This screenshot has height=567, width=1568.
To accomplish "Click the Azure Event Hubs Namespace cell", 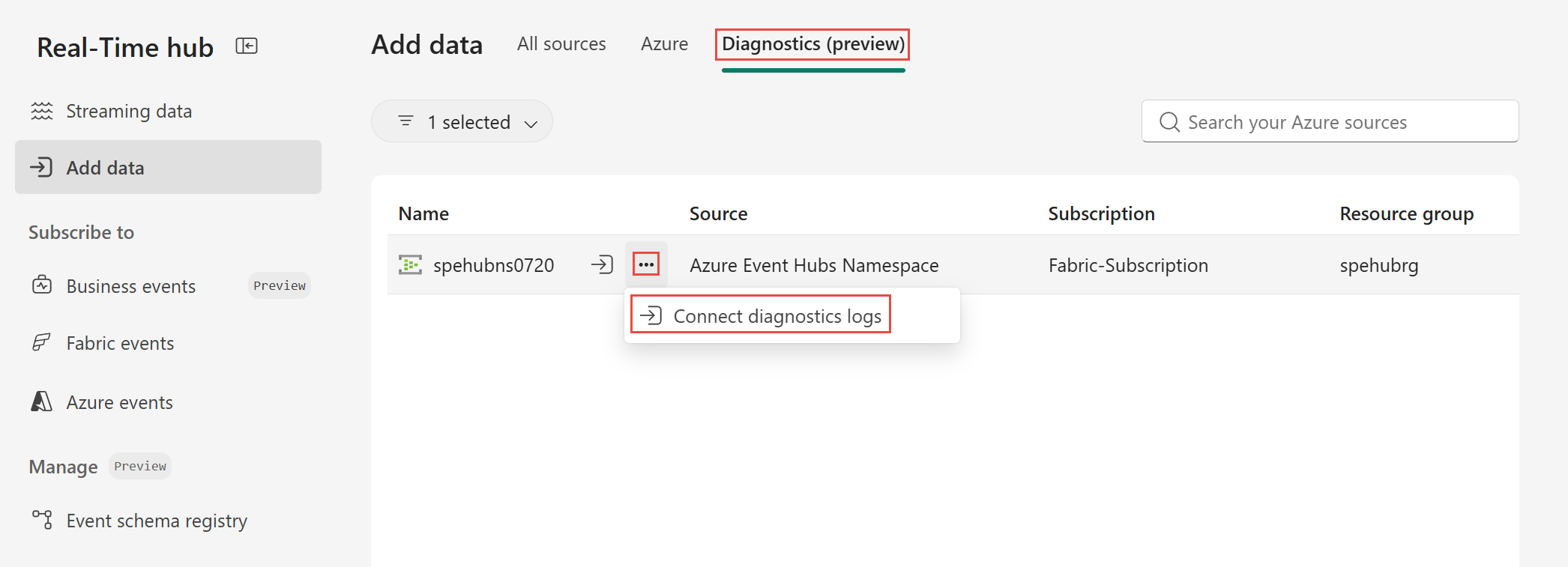I will tap(814, 265).
